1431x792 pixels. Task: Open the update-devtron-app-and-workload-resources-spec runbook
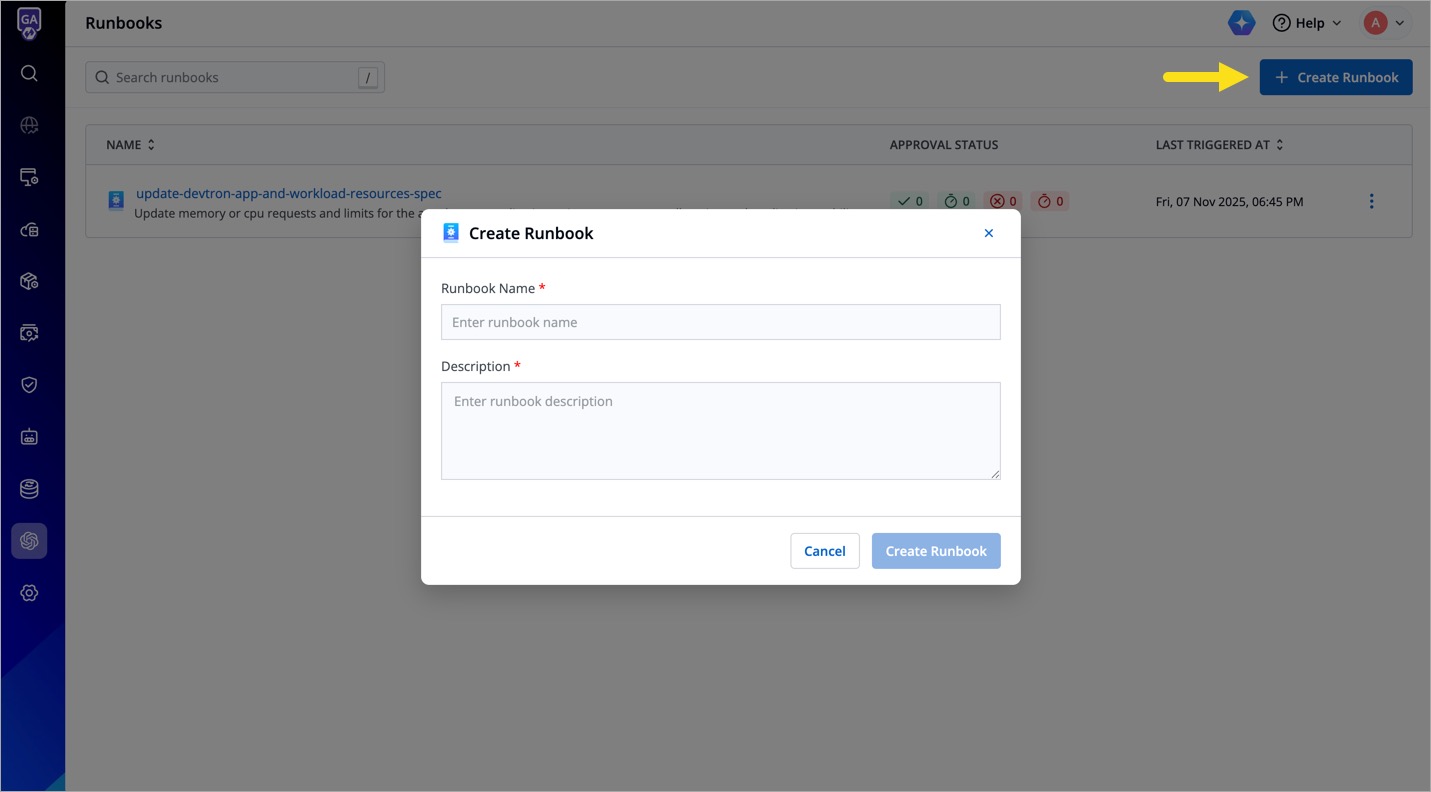[289, 193]
